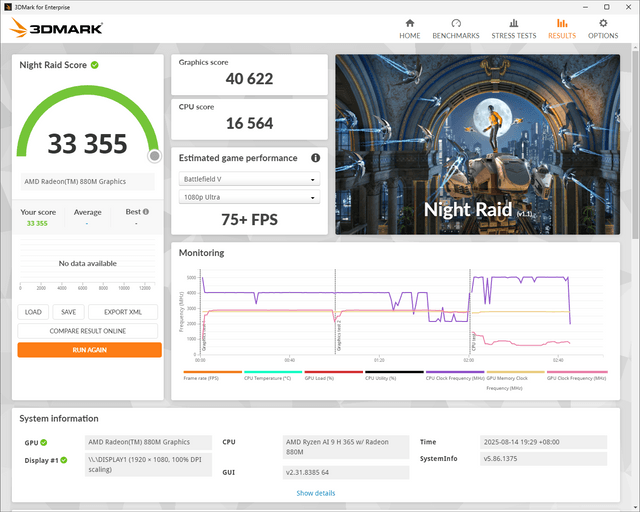
Task: Click the info icon beside Estimated game performance
Action: (x=316, y=158)
